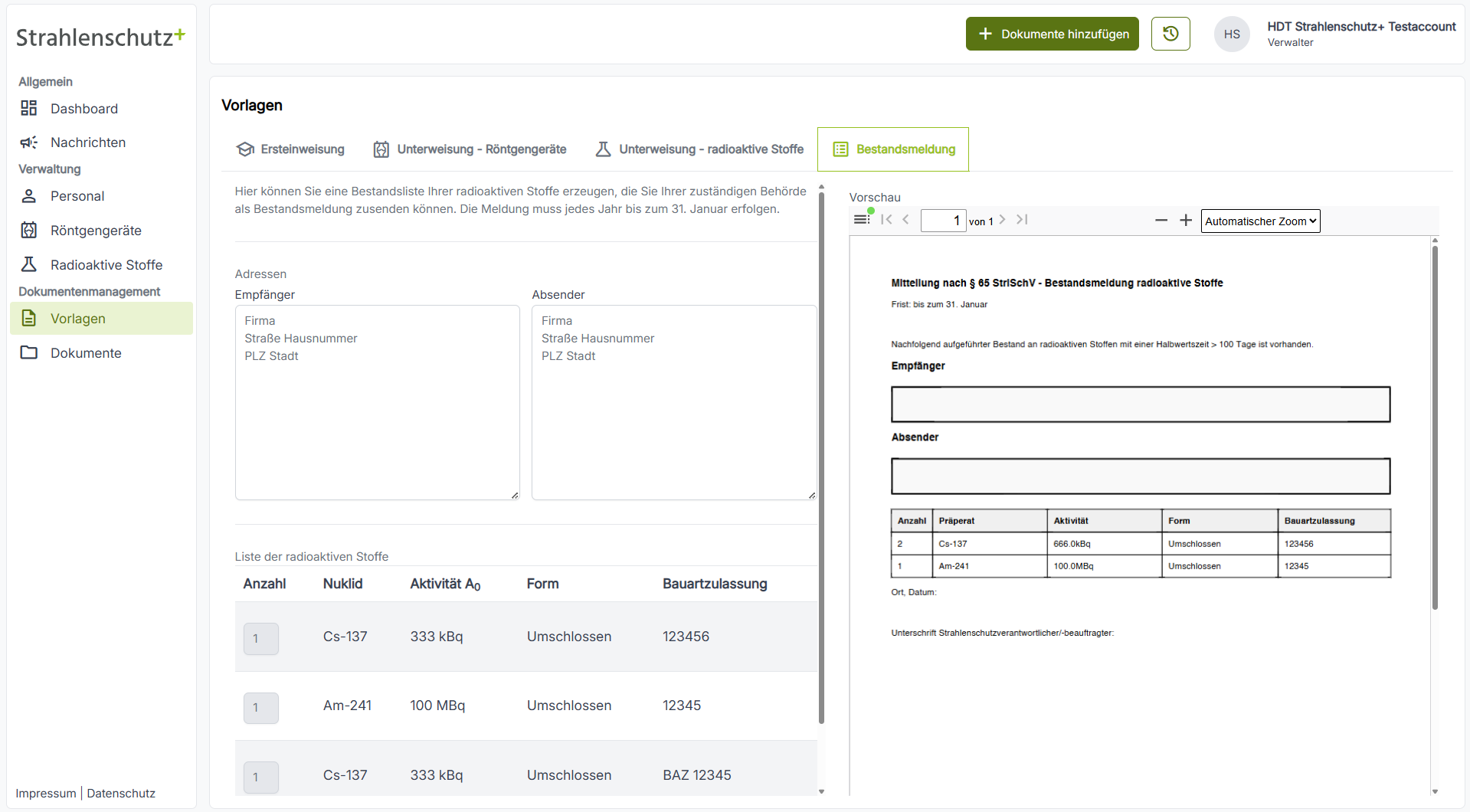Click the PDF preview vertical scrollbar
1470x812 pixels.
[x=1435, y=427]
